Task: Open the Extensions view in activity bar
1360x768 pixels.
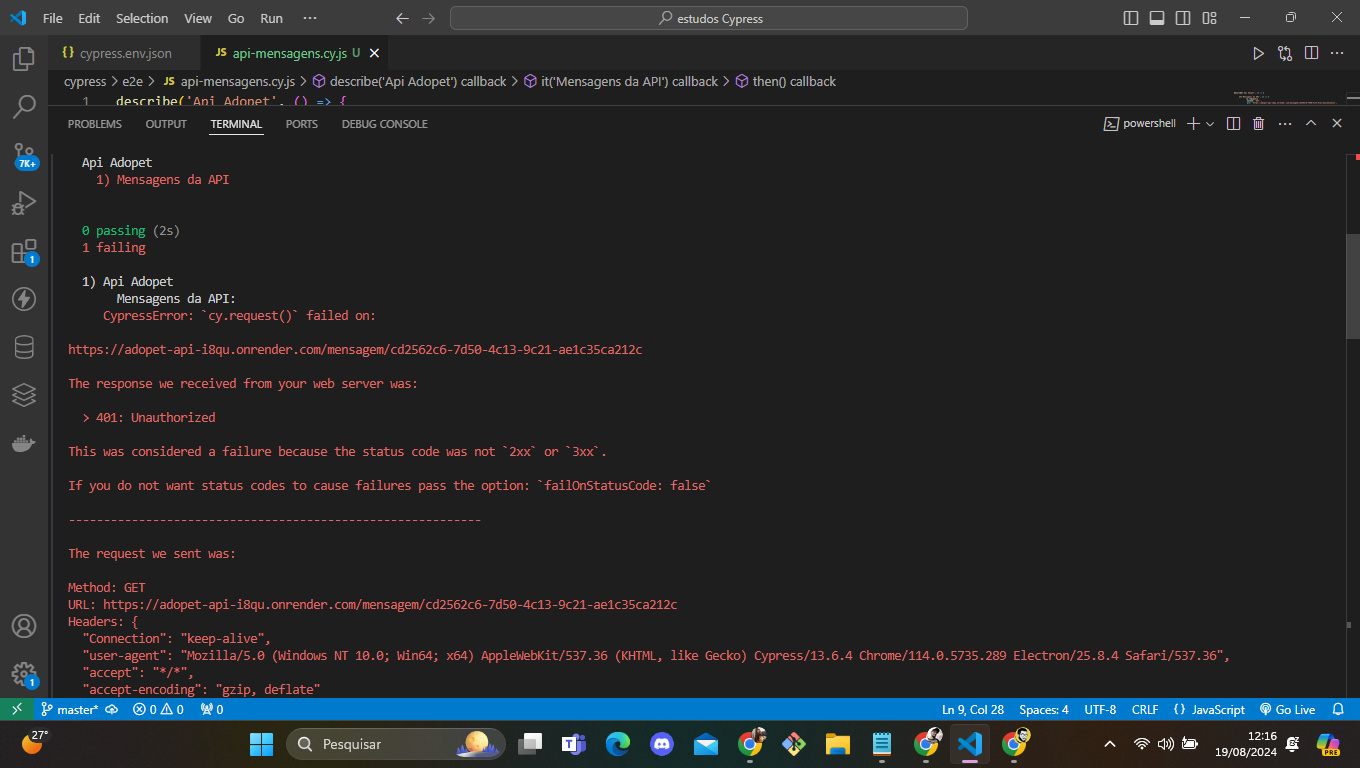Action: pyautogui.click(x=24, y=251)
